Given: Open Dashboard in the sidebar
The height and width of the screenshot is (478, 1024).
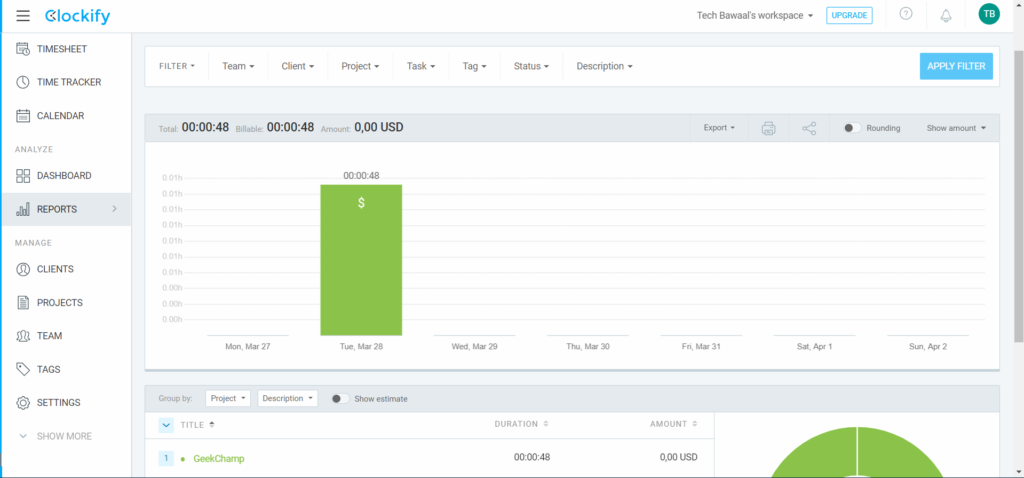Looking at the screenshot, I should (63, 176).
